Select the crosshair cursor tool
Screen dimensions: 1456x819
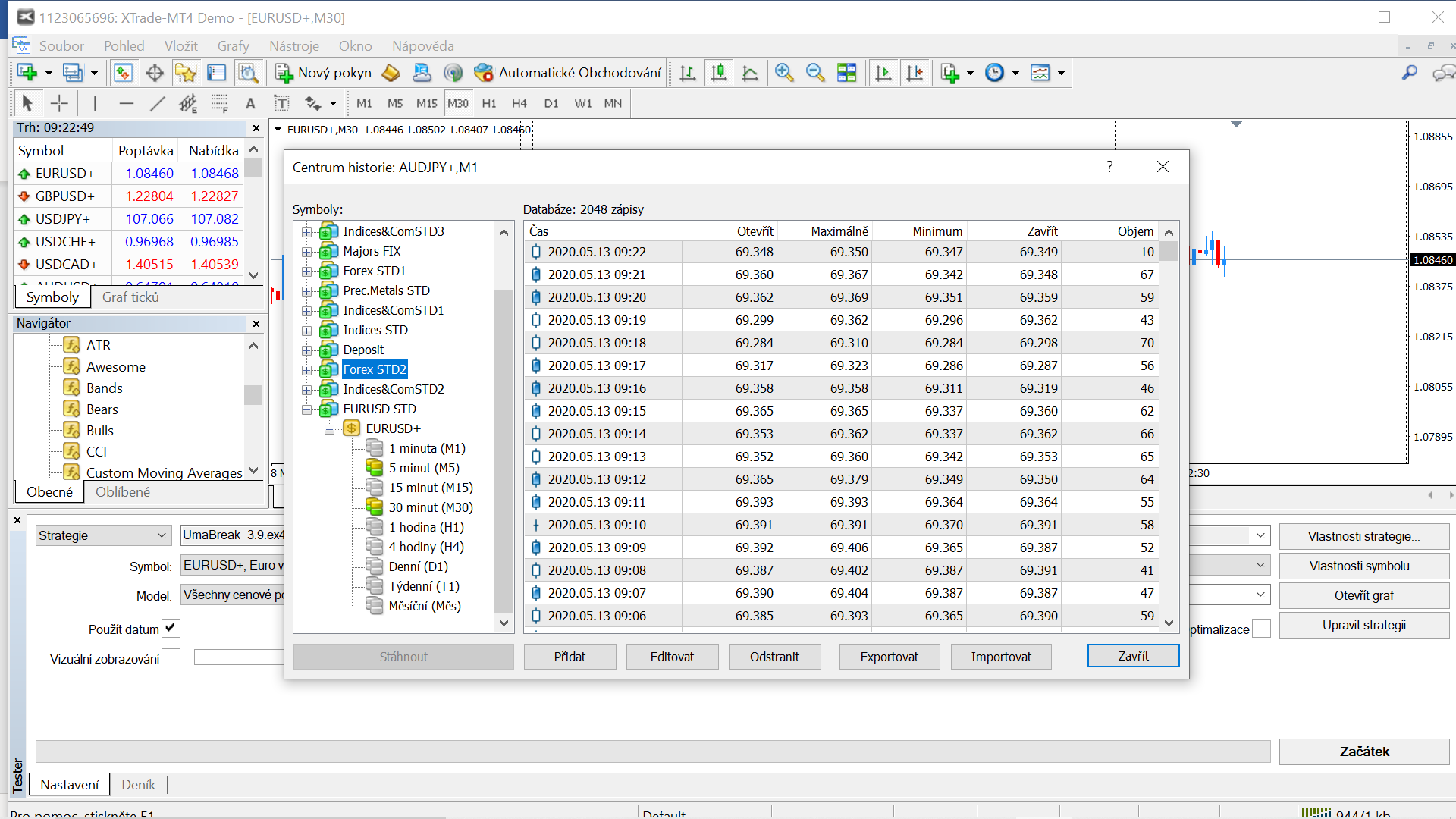[x=59, y=103]
